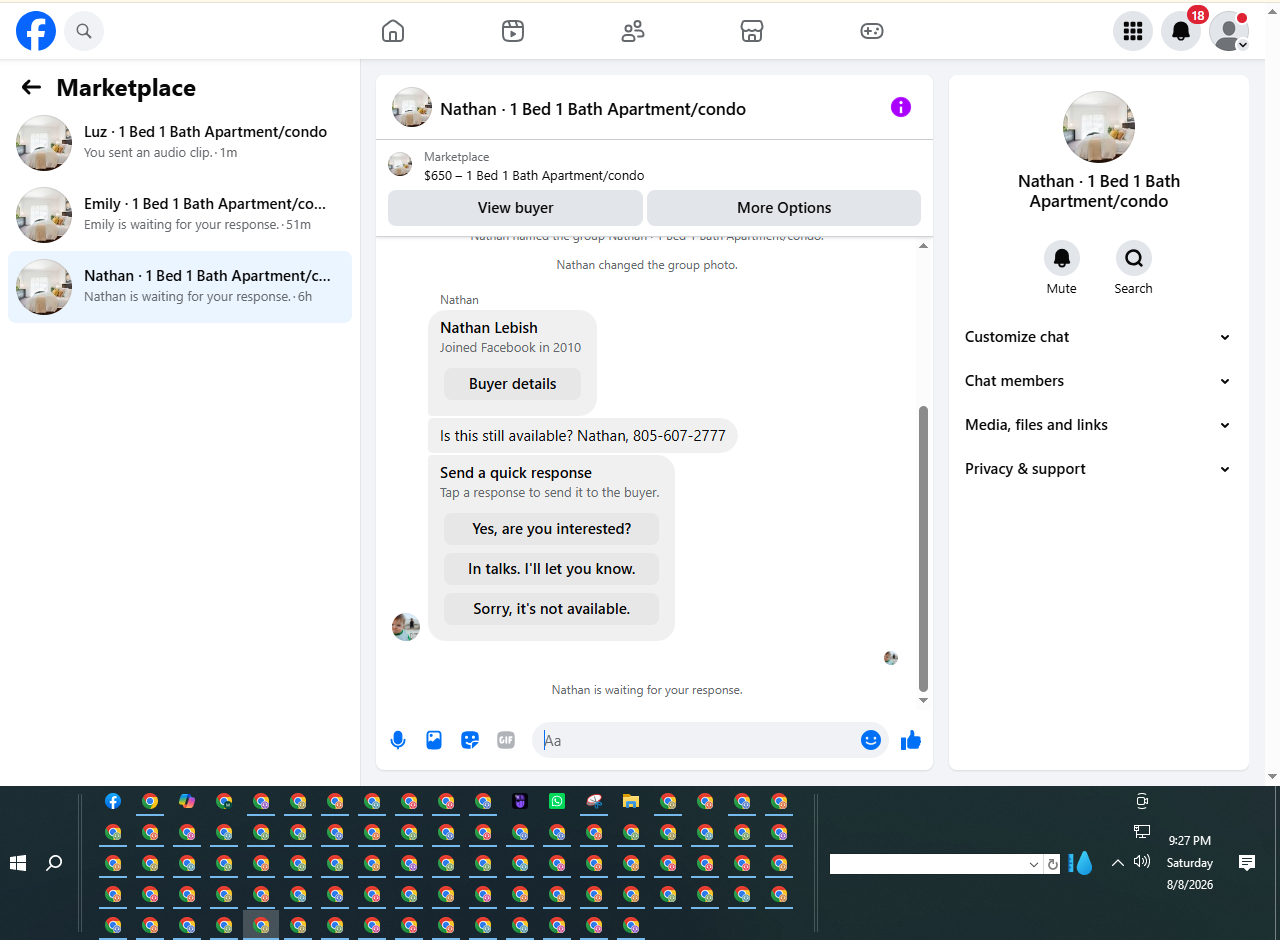The image size is (1280, 940).
Task: Open the purple conversation information icon
Action: pyautogui.click(x=901, y=107)
